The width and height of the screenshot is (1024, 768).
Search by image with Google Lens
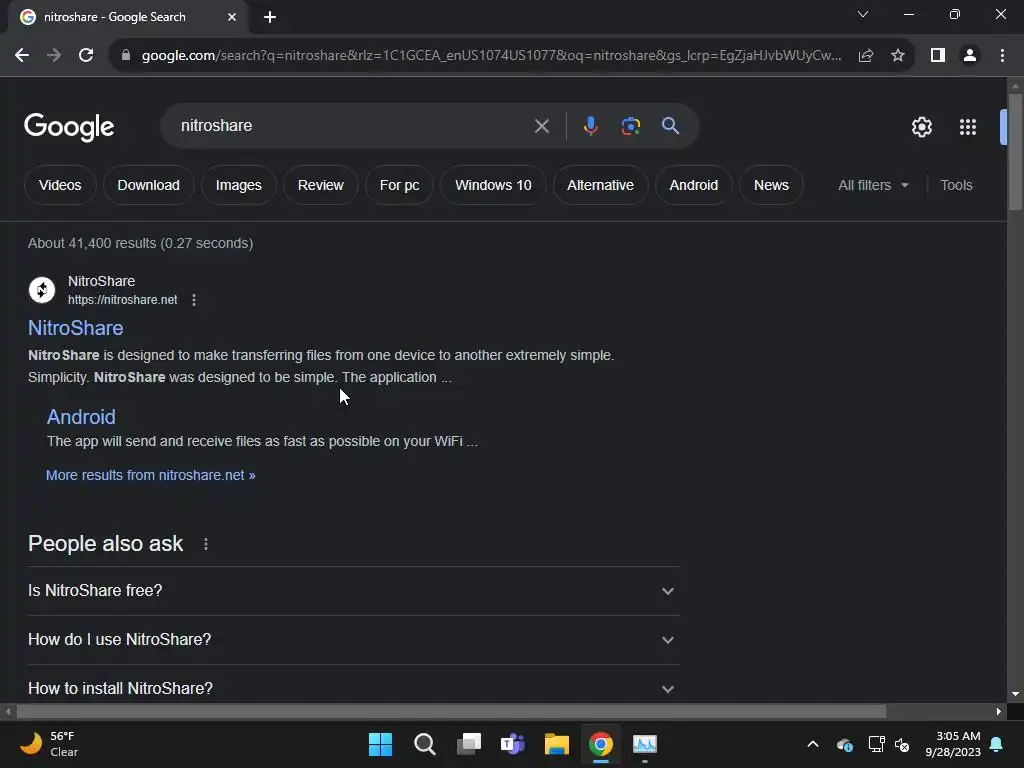point(631,126)
